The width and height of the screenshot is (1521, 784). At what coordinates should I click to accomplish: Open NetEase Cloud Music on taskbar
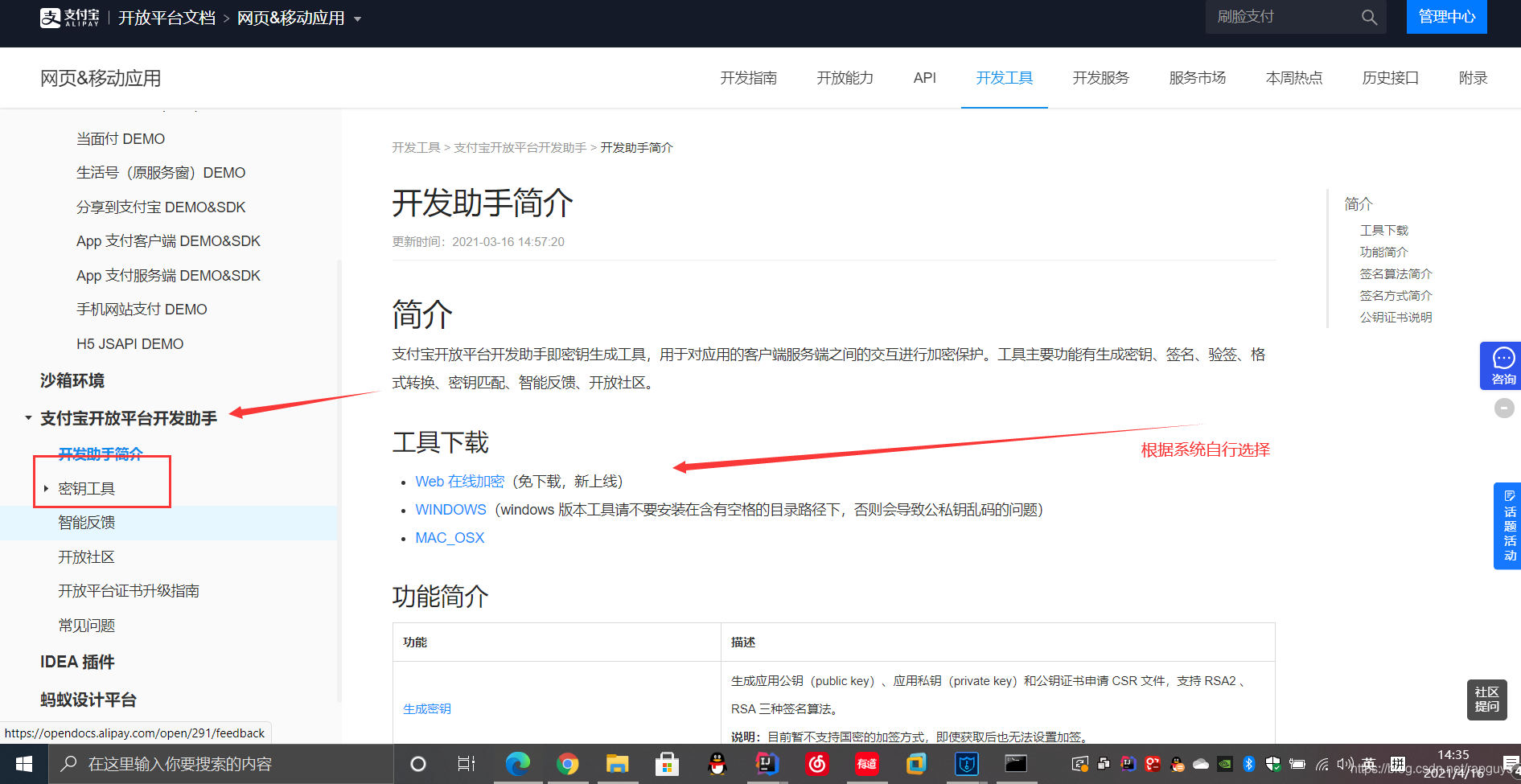pos(817,764)
